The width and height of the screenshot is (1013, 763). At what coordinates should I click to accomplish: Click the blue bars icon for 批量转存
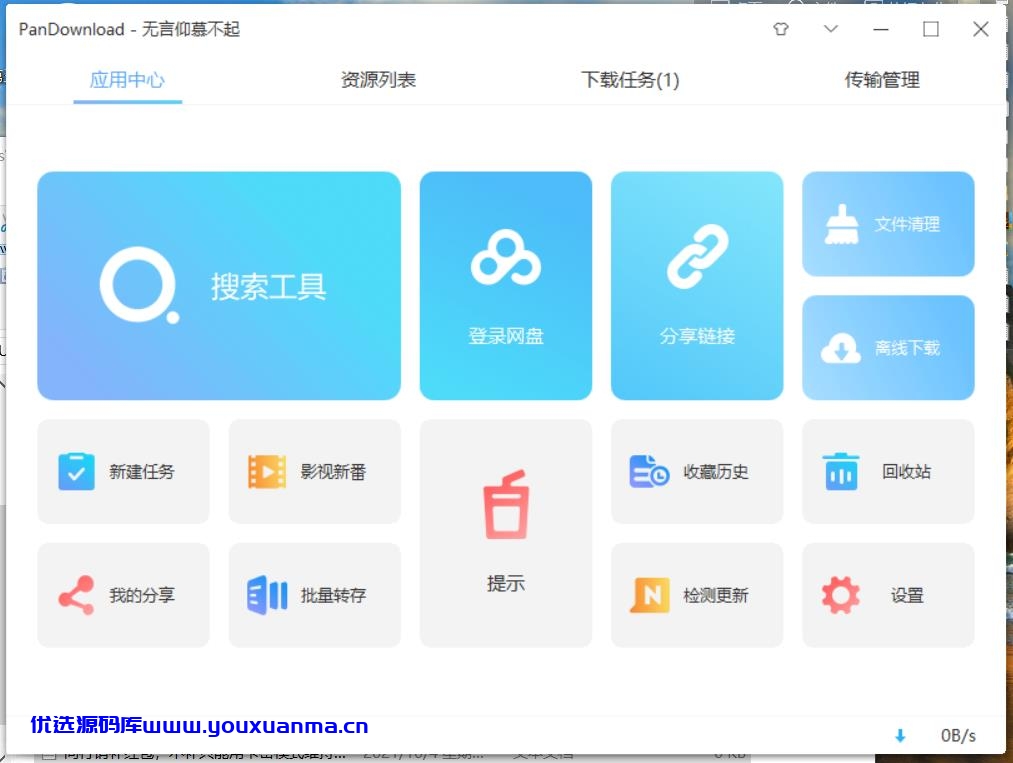267,595
